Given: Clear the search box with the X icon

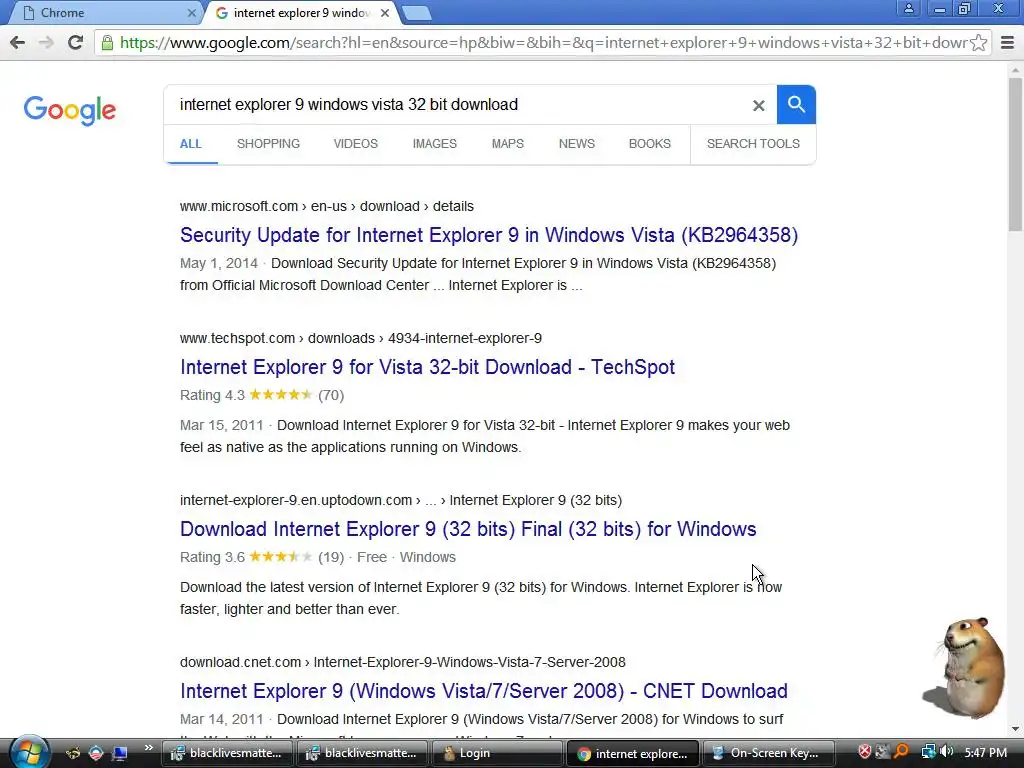Looking at the screenshot, I should coord(758,105).
